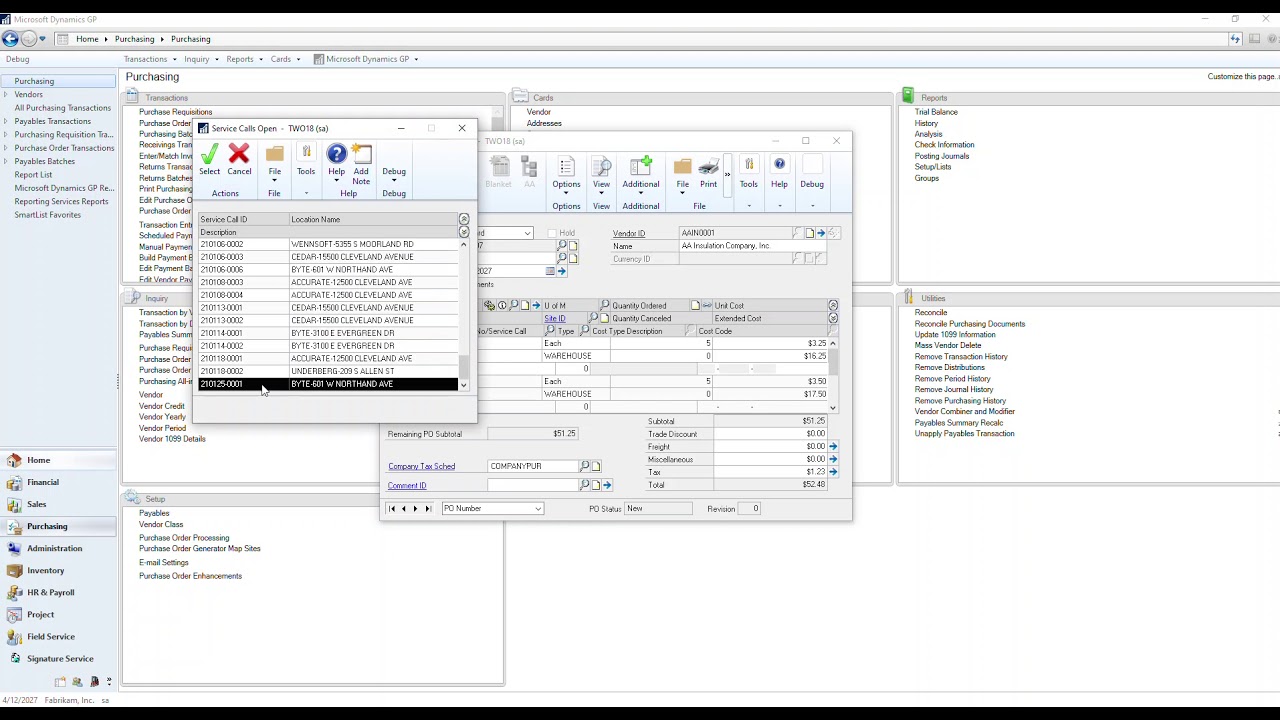Click the Field Service navigation icon
1280x720 pixels.
point(14,636)
